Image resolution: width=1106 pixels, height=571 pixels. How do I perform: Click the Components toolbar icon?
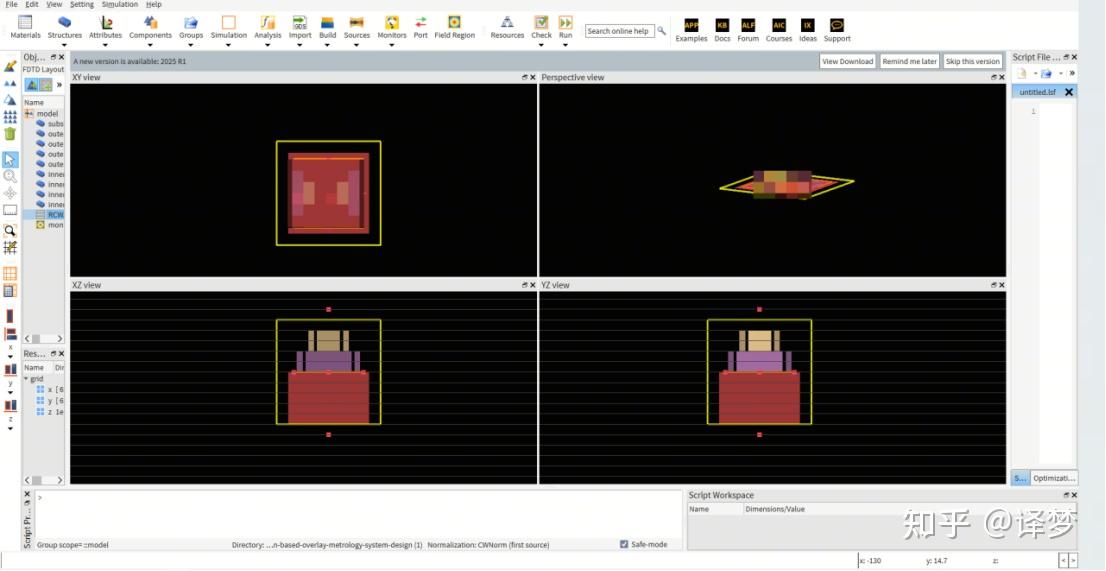150,23
